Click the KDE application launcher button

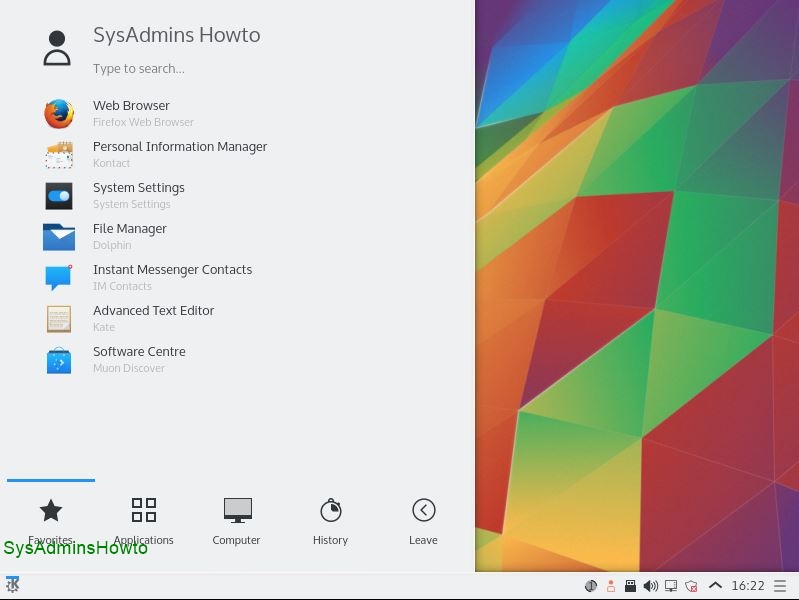point(13,585)
